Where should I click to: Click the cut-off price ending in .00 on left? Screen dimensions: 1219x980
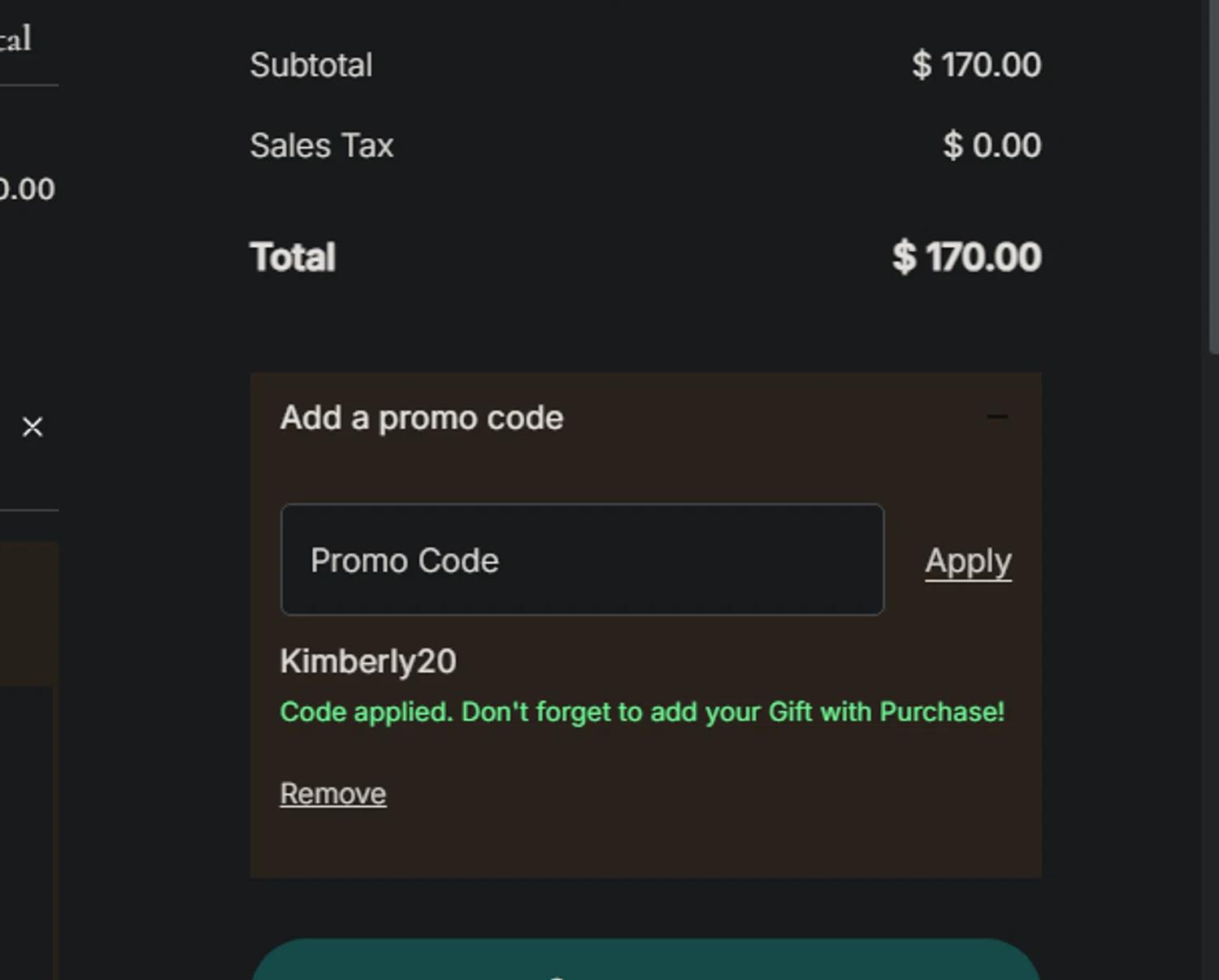coord(26,189)
